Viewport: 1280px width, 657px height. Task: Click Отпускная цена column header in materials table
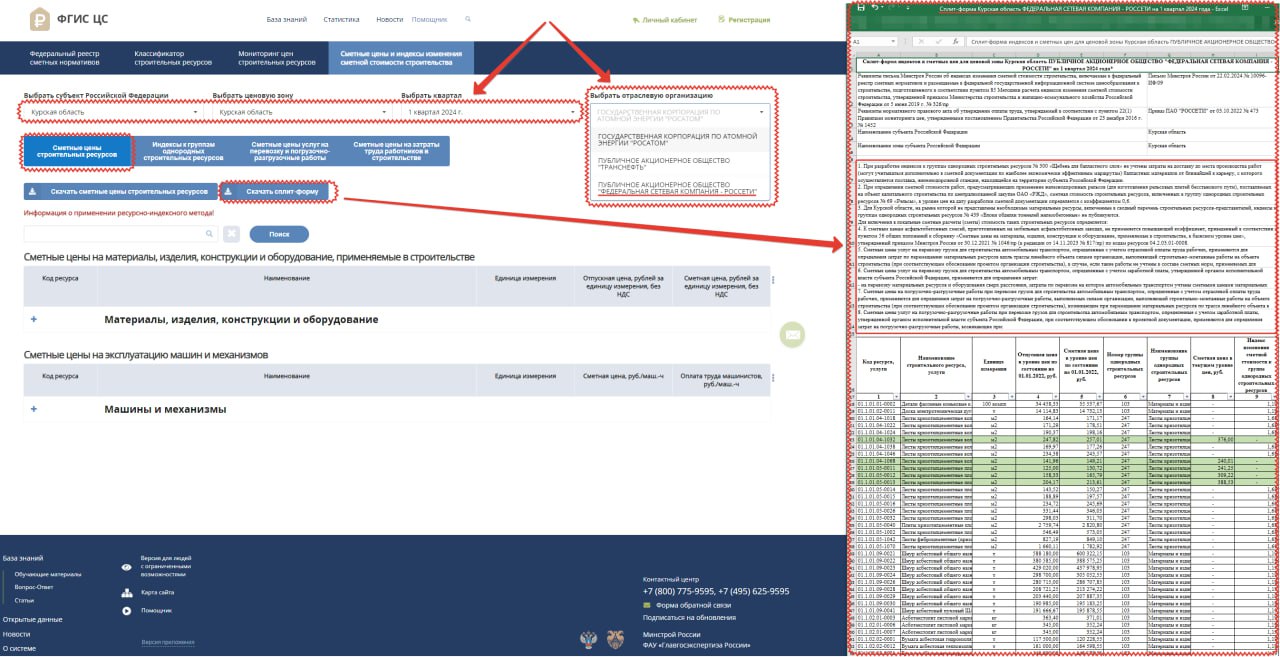pyautogui.click(x=622, y=287)
